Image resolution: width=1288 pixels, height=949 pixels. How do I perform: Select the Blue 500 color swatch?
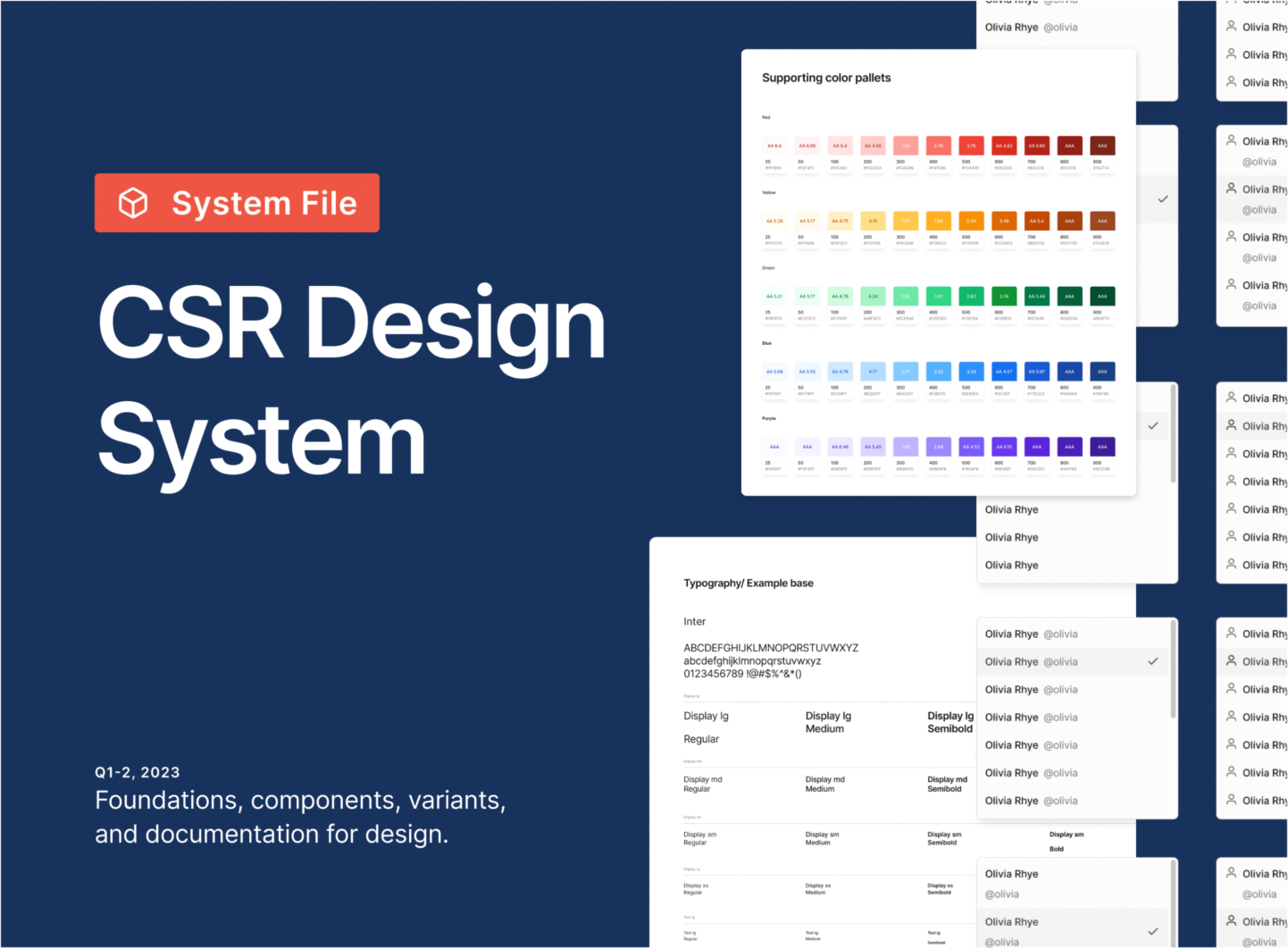pos(971,372)
